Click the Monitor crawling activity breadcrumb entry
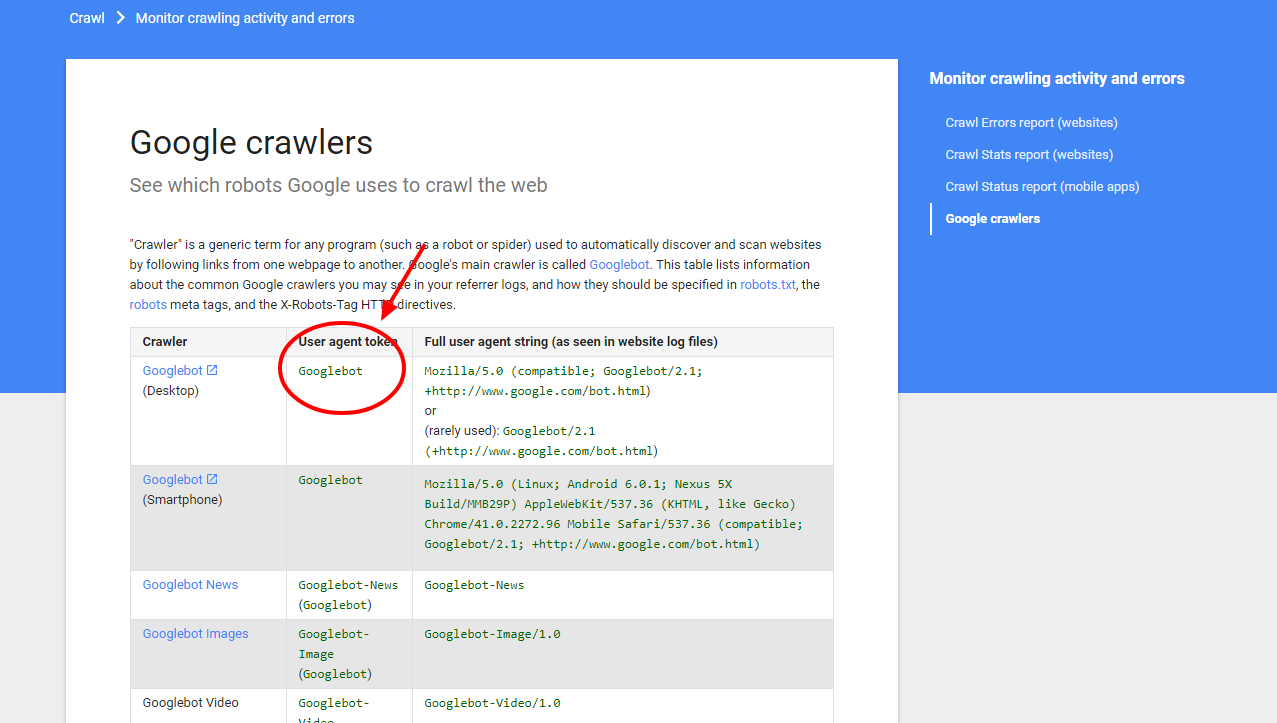This screenshot has width=1277, height=723. point(244,17)
